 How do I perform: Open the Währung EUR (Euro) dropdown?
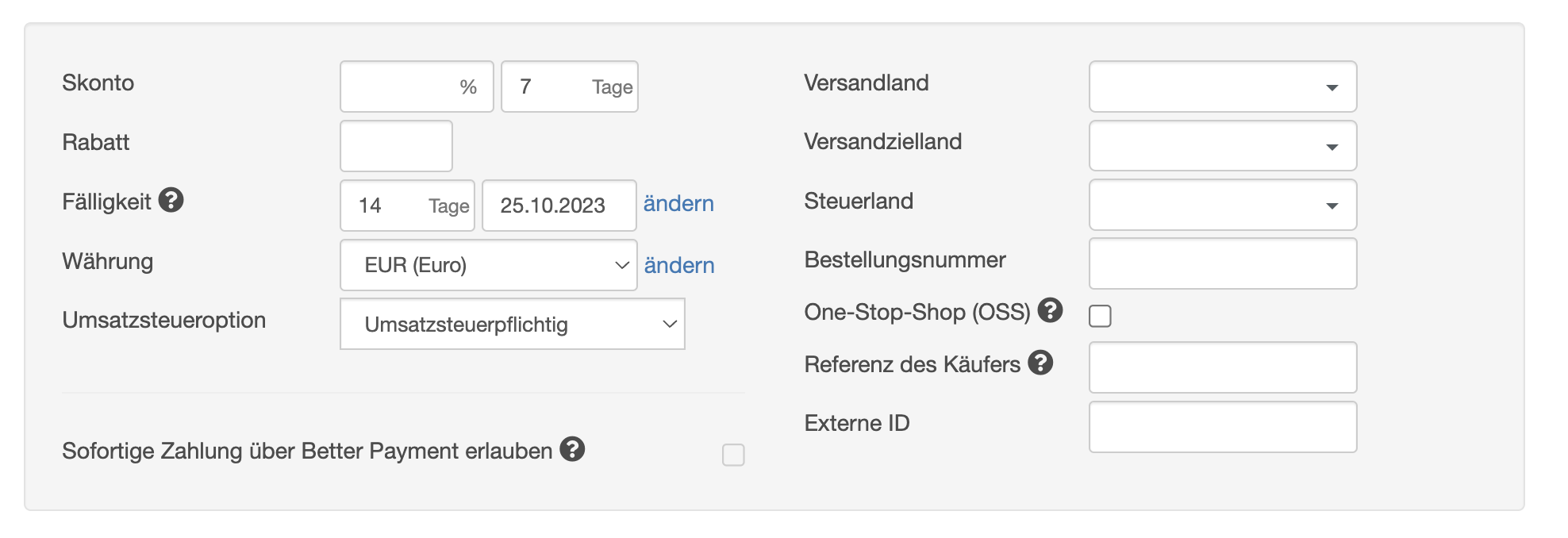[x=488, y=265]
